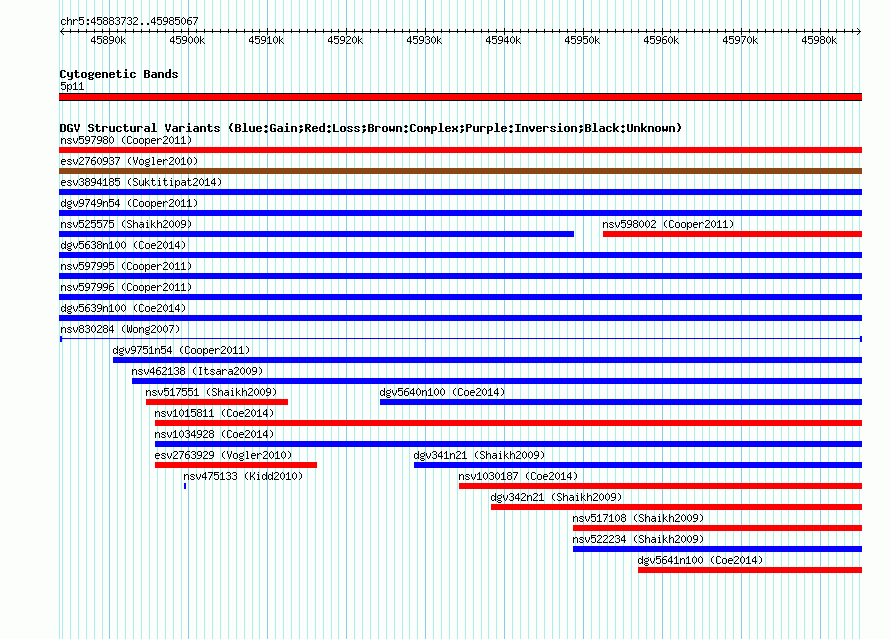Click the blue nsv522234 gain bar

tap(717, 549)
